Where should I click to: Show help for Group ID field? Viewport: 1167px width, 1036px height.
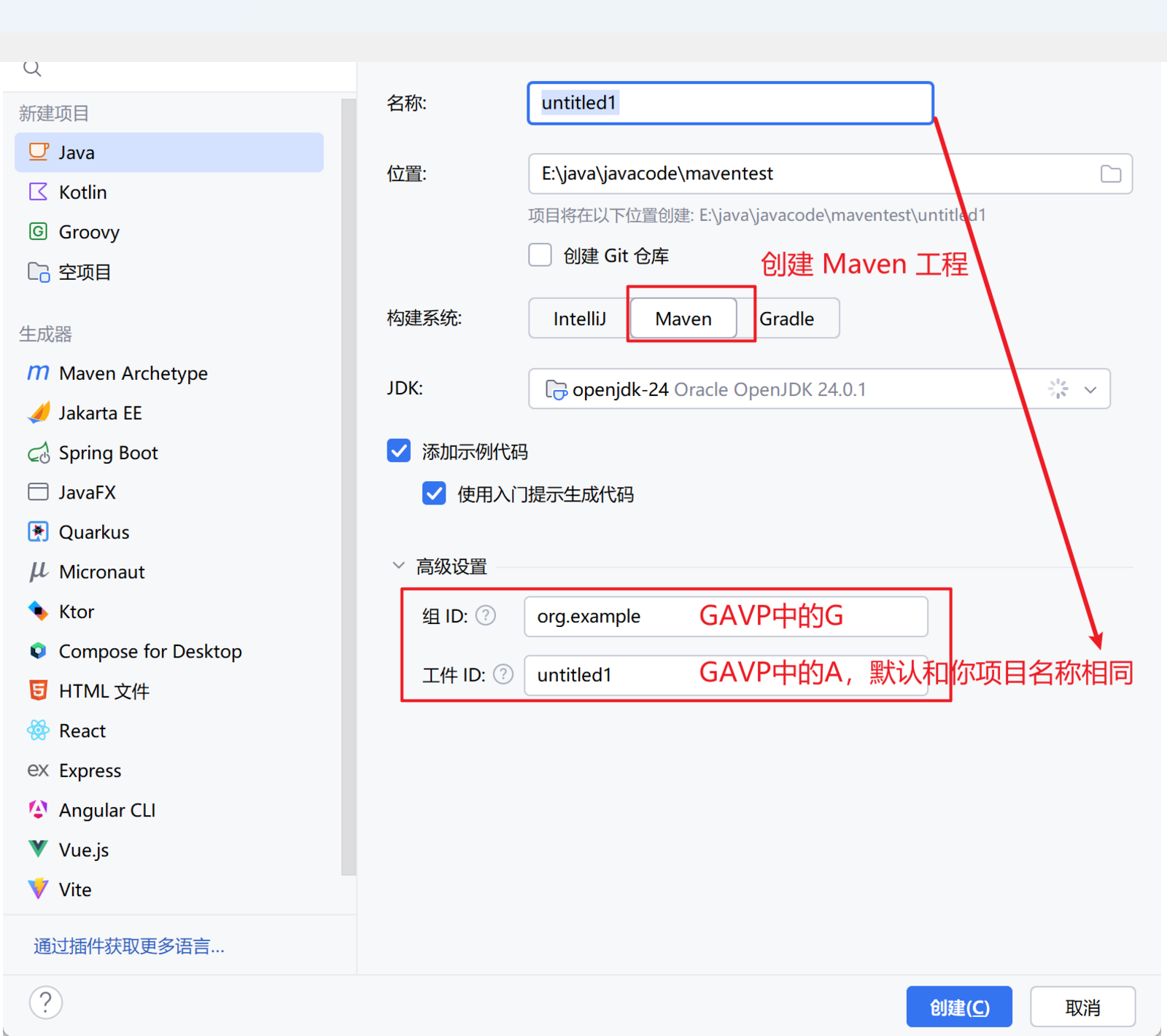tap(486, 616)
